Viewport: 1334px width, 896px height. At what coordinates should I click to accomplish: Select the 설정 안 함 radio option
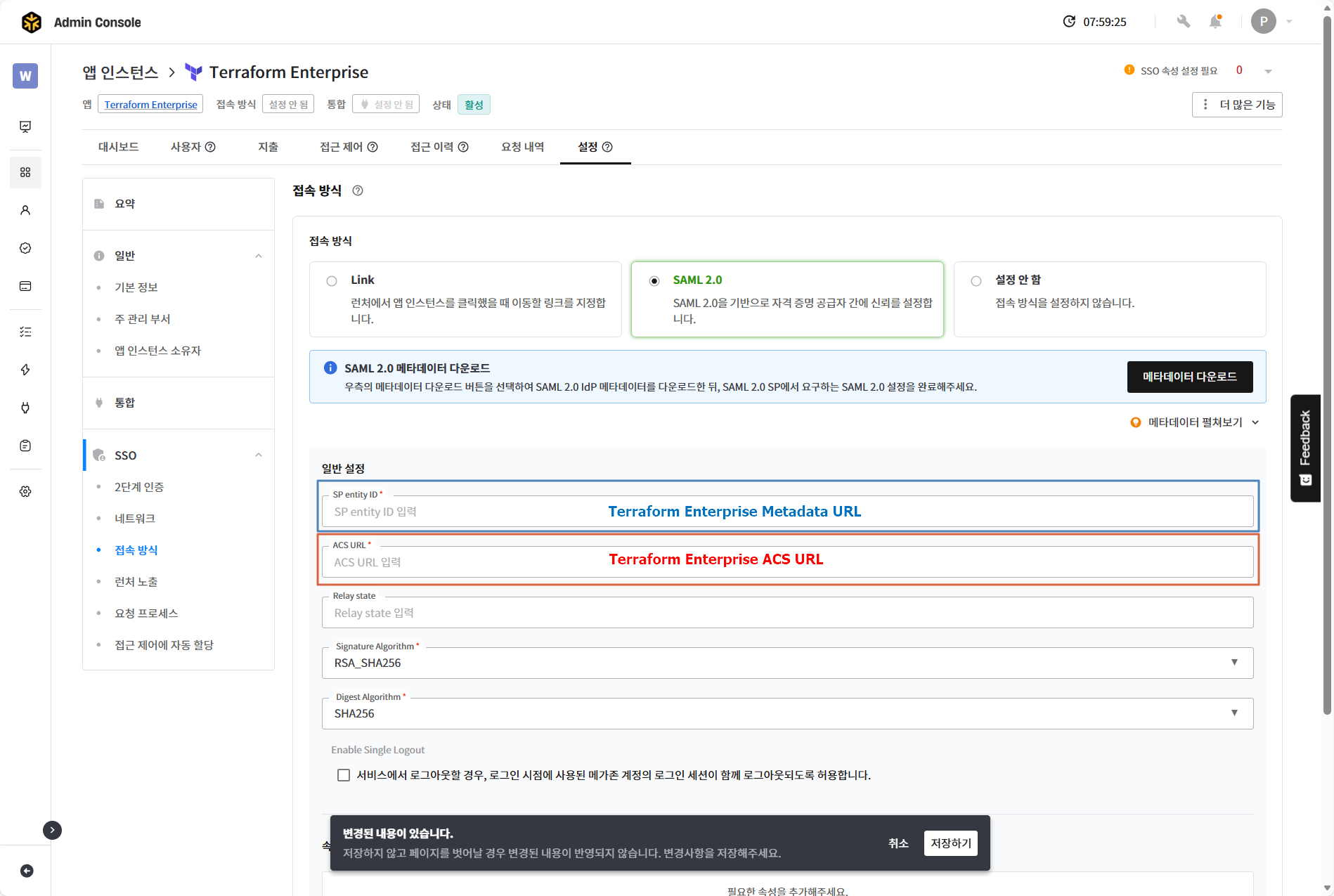pos(976,281)
